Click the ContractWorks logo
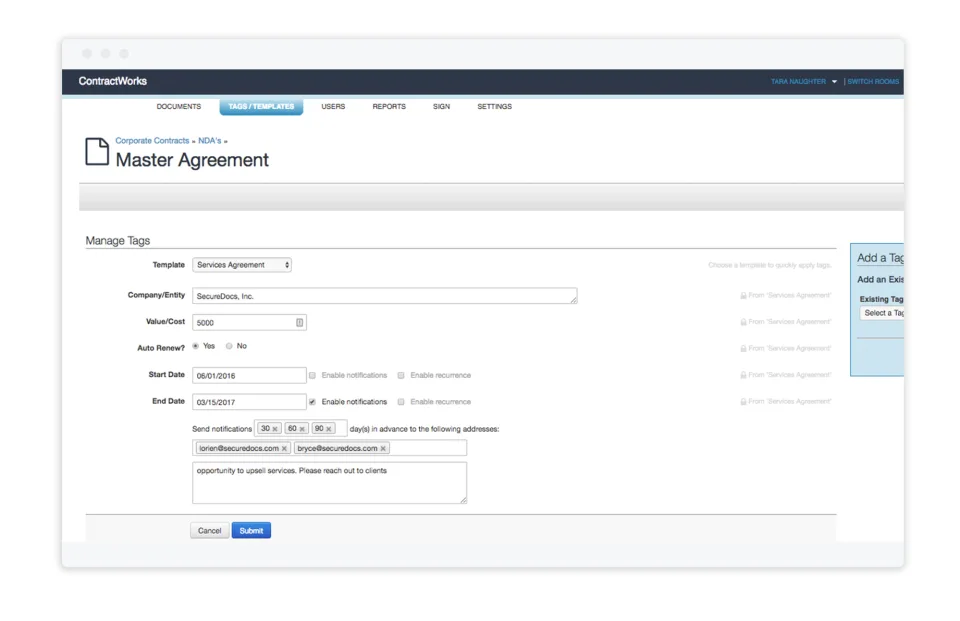The width and height of the screenshot is (960, 621). pyautogui.click(x=113, y=81)
